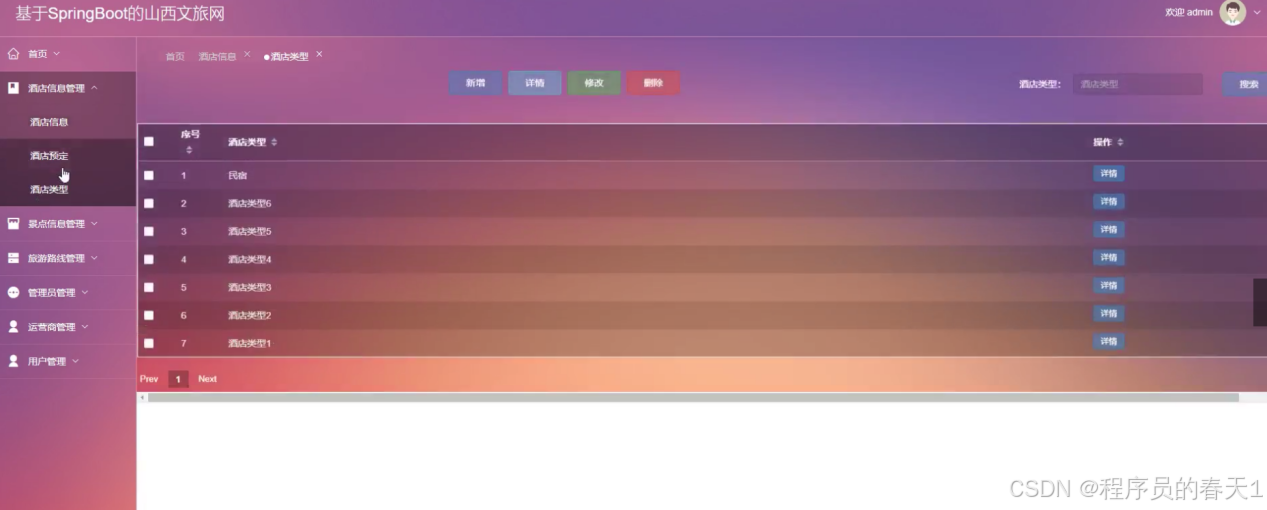The width and height of the screenshot is (1267, 510).
Task: Check the box for row 酒店类型3
Action: pos(149,287)
